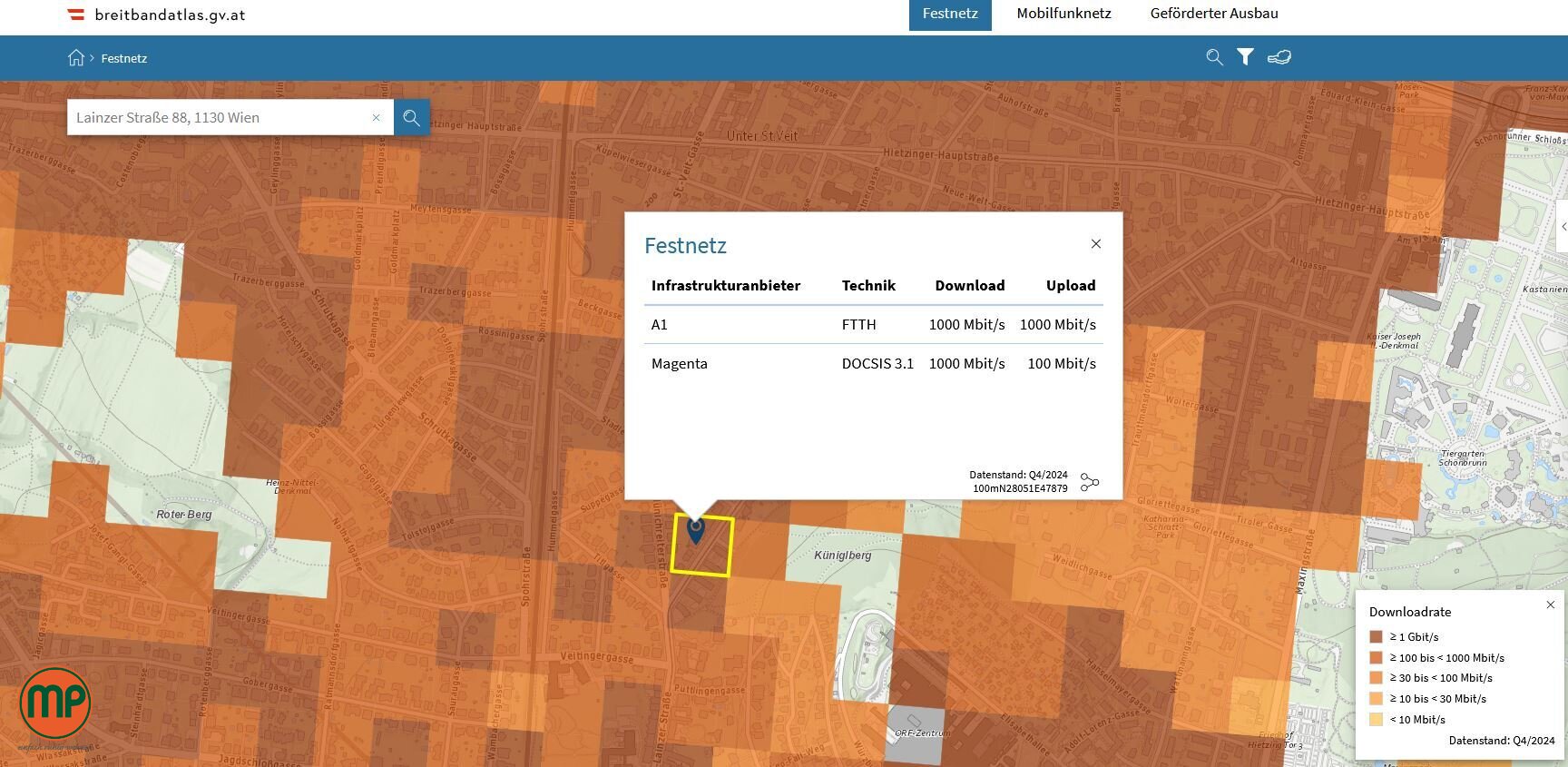The height and width of the screenshot is (767, 1568).
Task: Switch to Mobilfunknetz tab
Action: (1063, 14)
